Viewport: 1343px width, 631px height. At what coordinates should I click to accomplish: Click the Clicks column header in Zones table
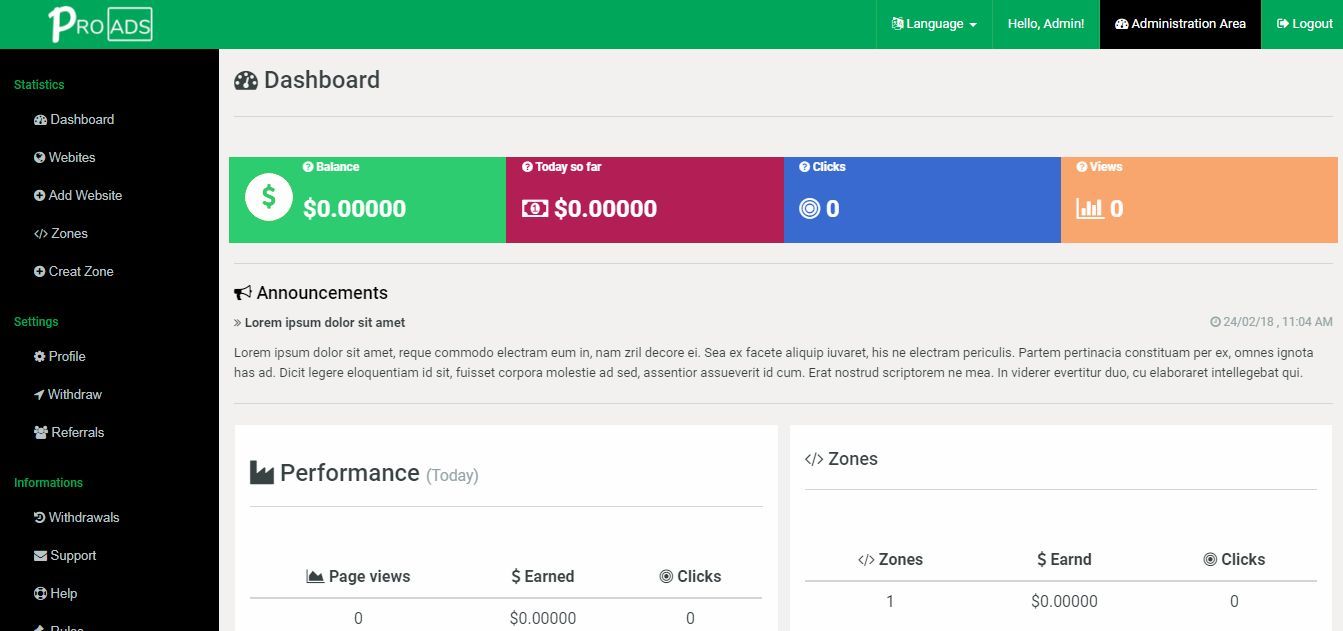1234,559
